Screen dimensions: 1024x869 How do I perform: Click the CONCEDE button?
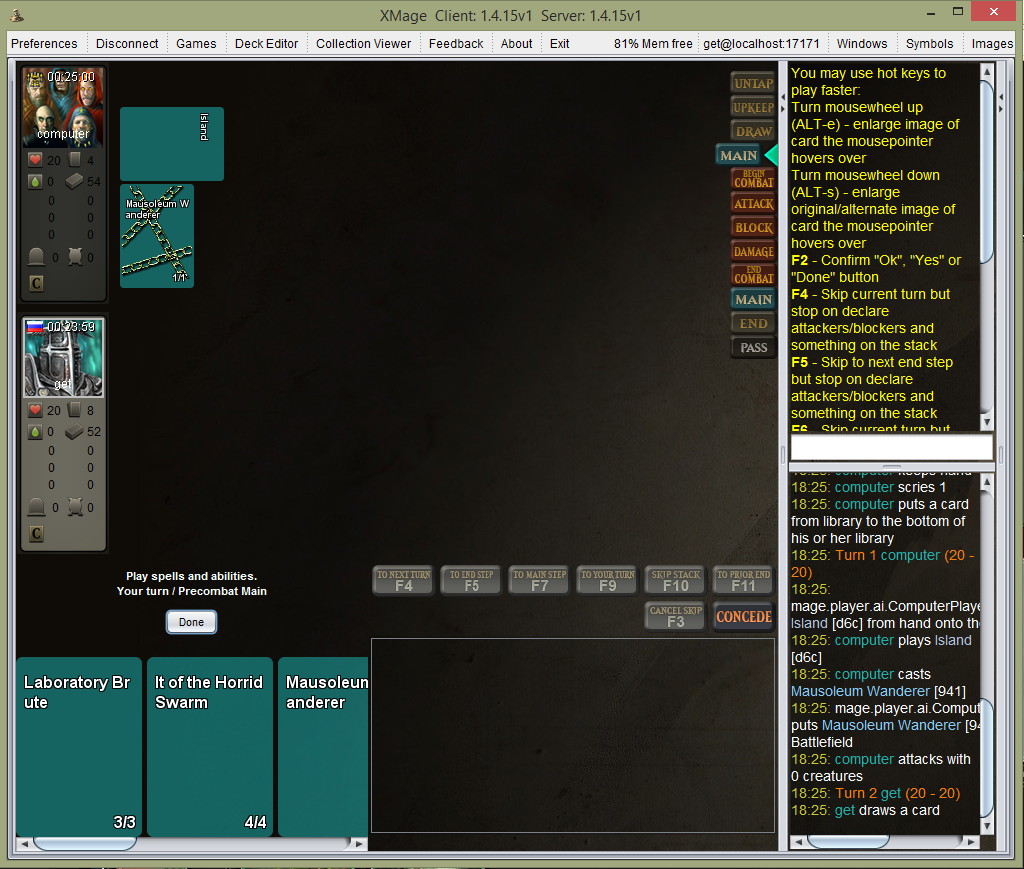(743, 616)
